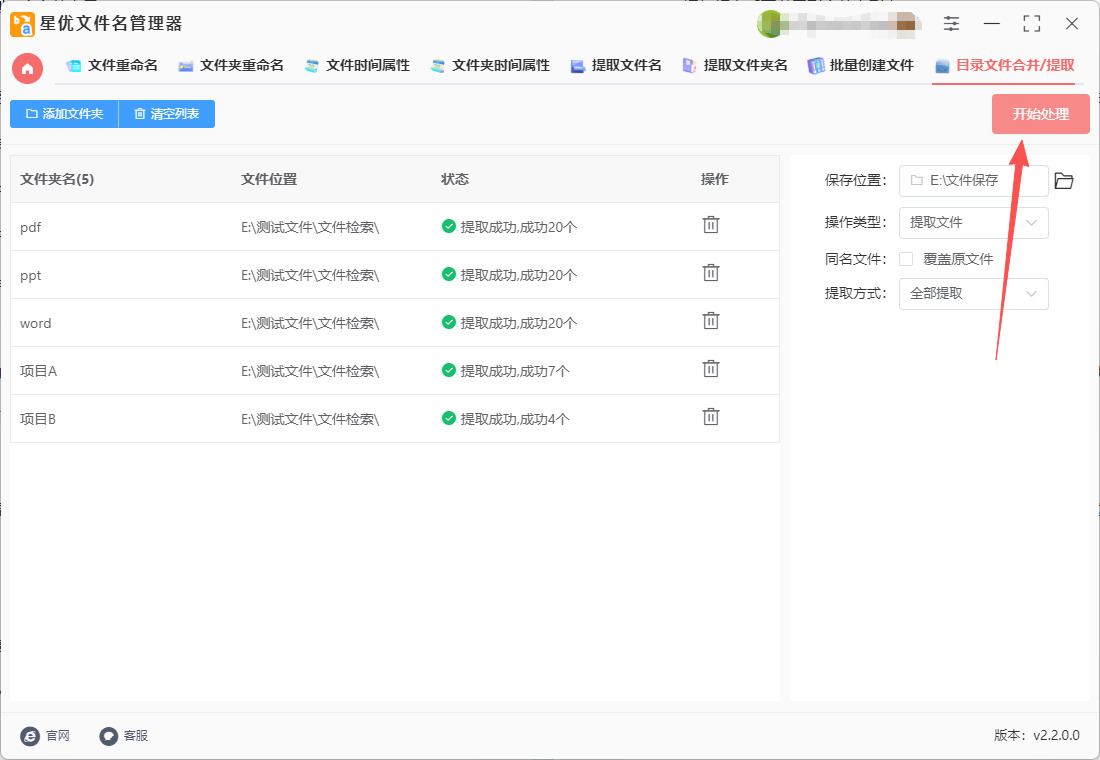
Task: Delete the 项目A row
Action: (x=711, y=369)
